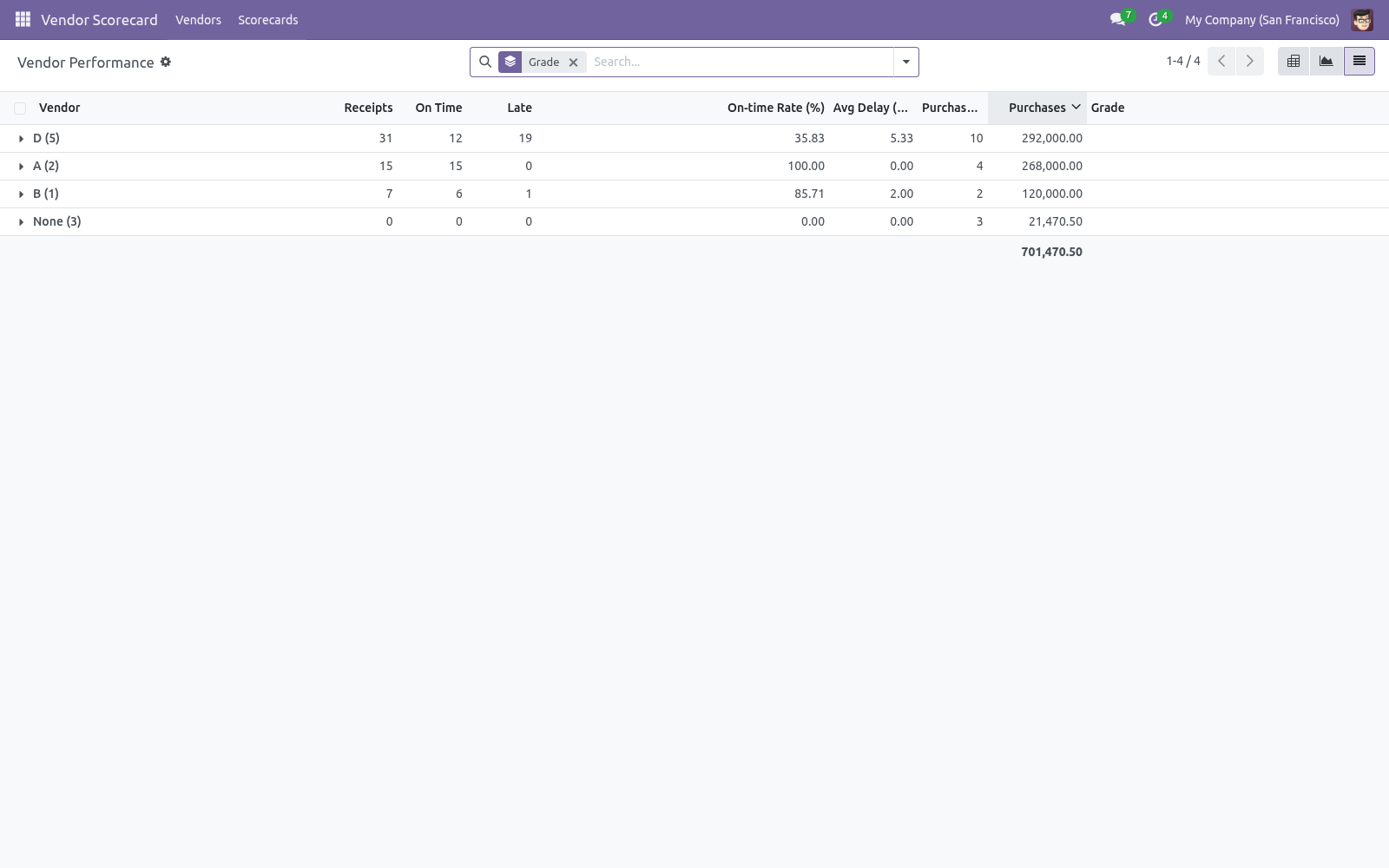Open the activities clock icon
The width and height of the screenshot is (1389, 868).
point(1155,19)
